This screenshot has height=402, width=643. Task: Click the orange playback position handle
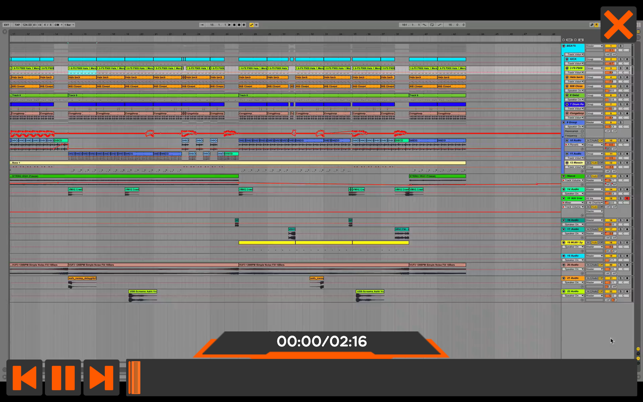pyautogui.click(x=134, y=377)
